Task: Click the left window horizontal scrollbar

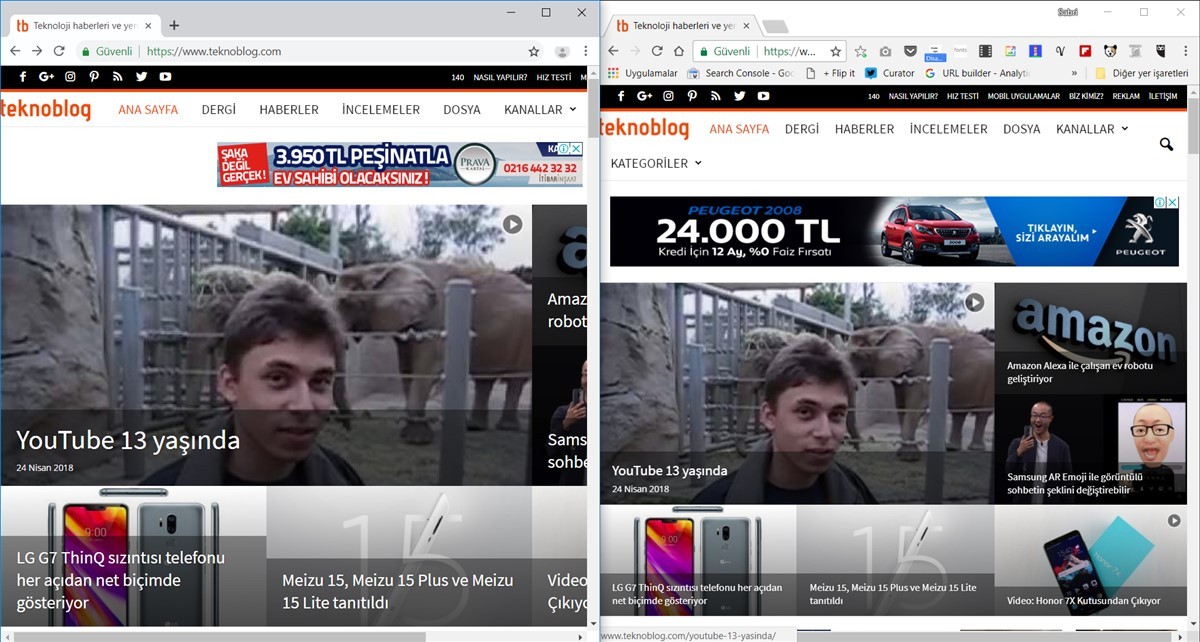Action: pyautogui.click(x=218, y=636)
